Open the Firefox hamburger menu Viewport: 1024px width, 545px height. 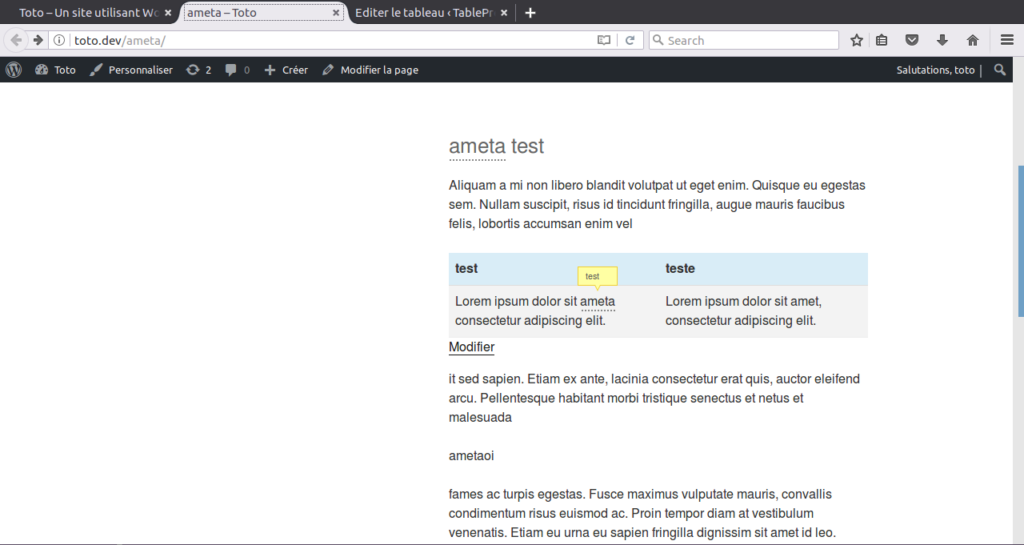click(x=1007, y=40)
